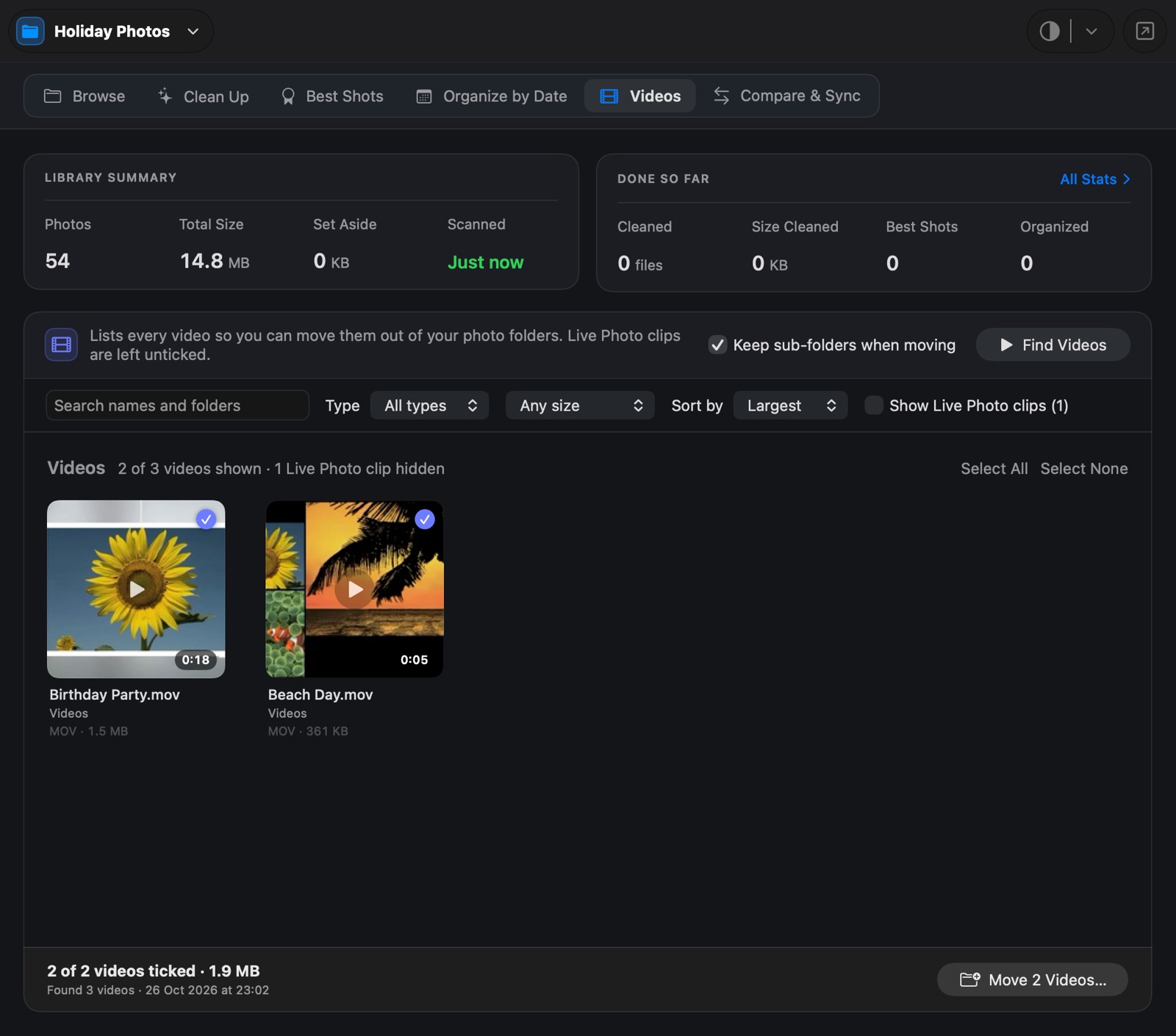Click the 0:18 duration badge

[196, 660]
